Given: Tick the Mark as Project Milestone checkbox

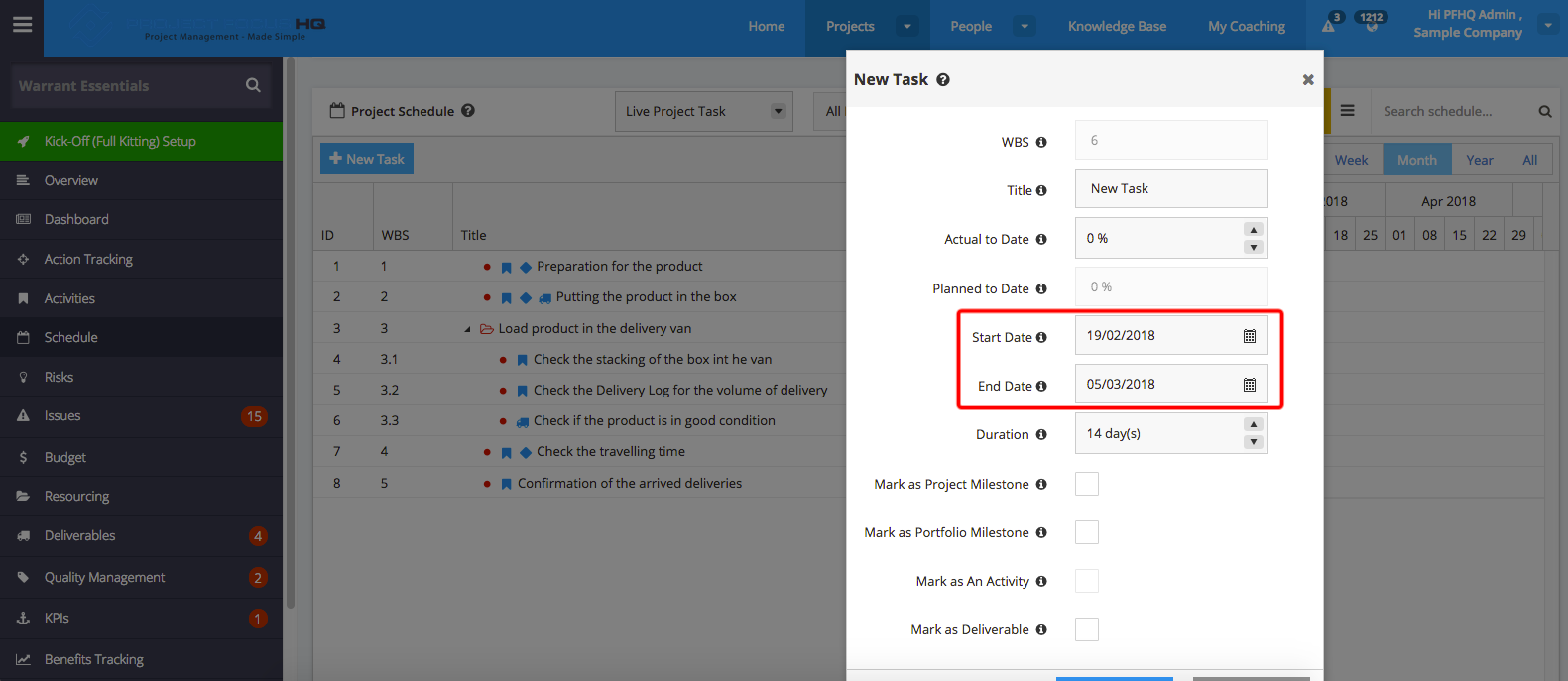Looking at the screenshot, I should [x=1087, y=484].
